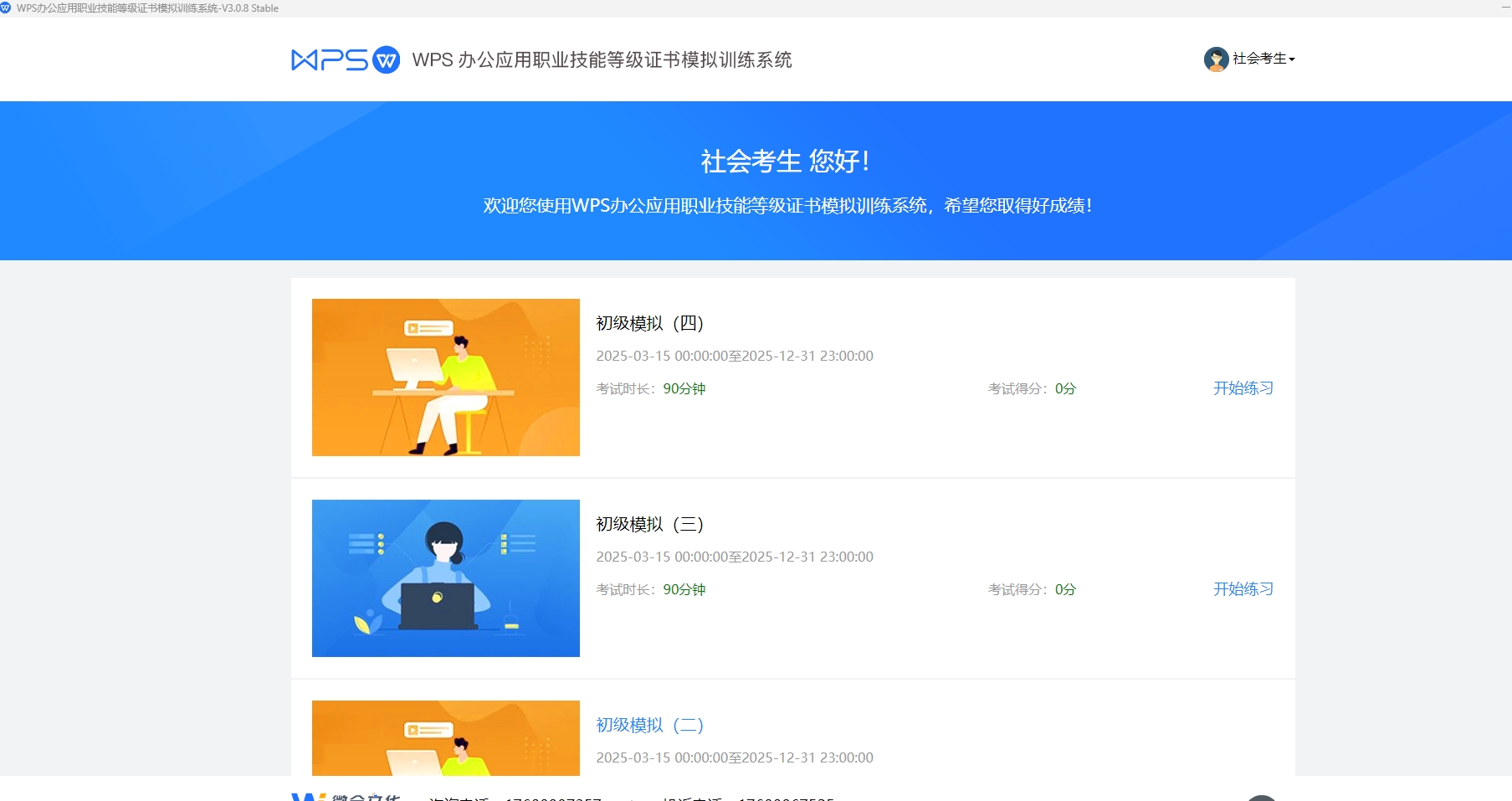Image resolution: width=1512 pixels, height=801 pixels.
Task: Click the 初级模拟（二）exam title
Action: [x=649, y=725]
